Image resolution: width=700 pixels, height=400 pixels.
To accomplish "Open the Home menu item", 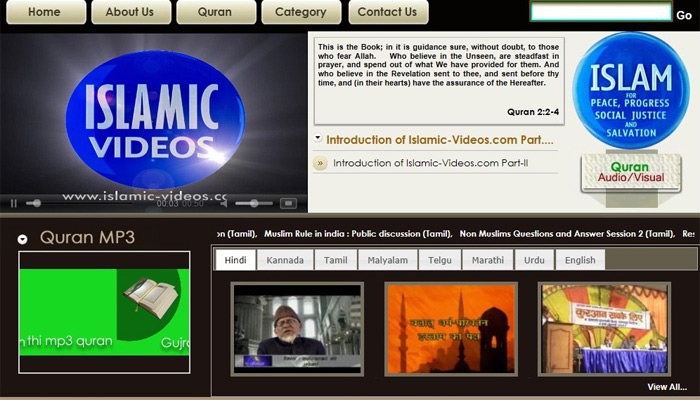I will click(x=43, y=12).
